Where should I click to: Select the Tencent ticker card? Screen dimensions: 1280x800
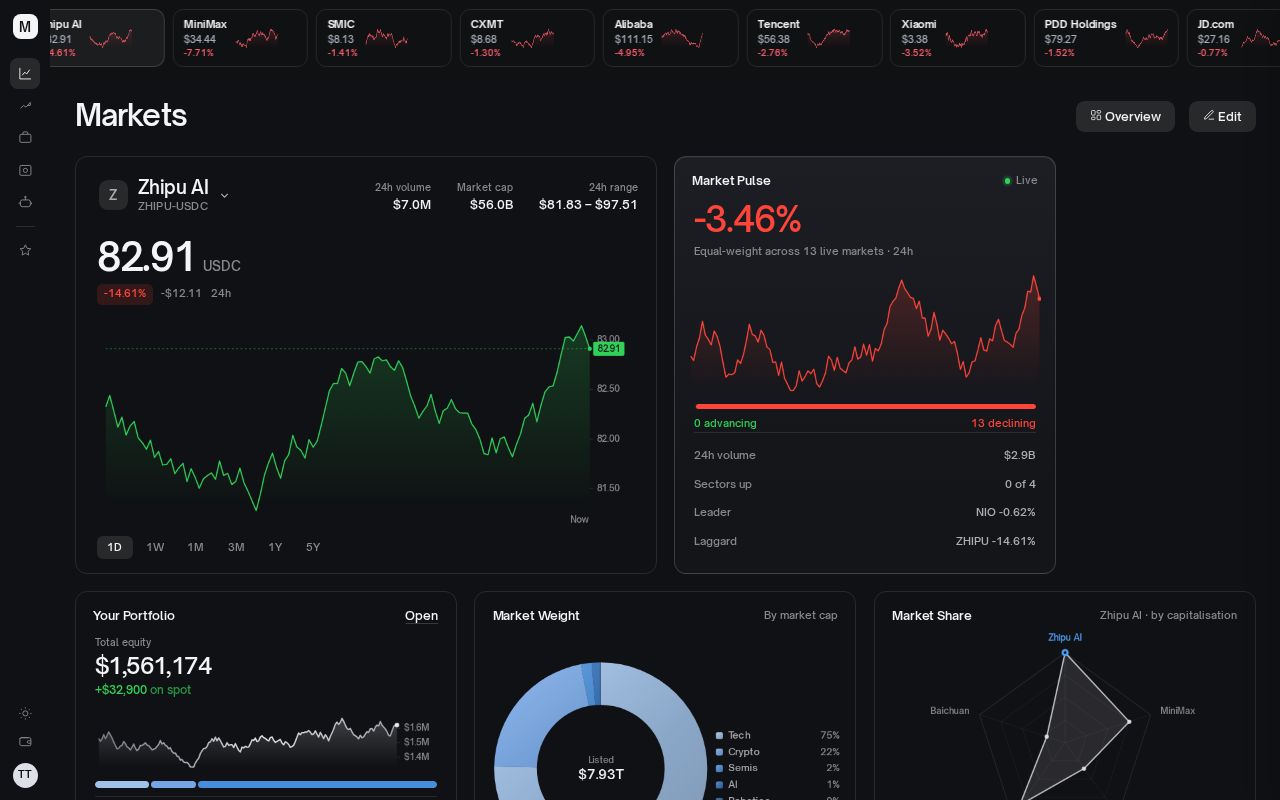[814, 38]
